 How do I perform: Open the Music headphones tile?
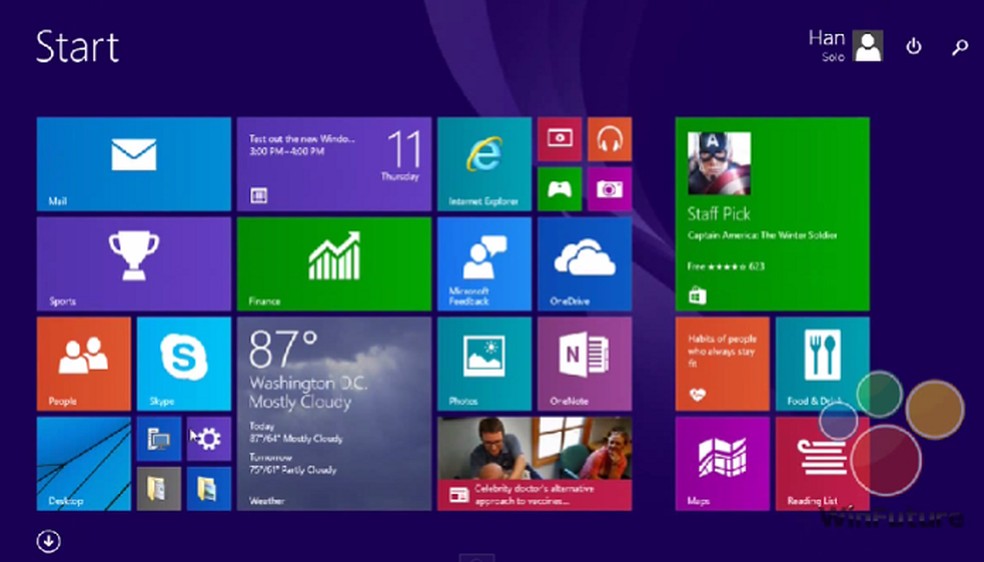click(x=609, y=139)
